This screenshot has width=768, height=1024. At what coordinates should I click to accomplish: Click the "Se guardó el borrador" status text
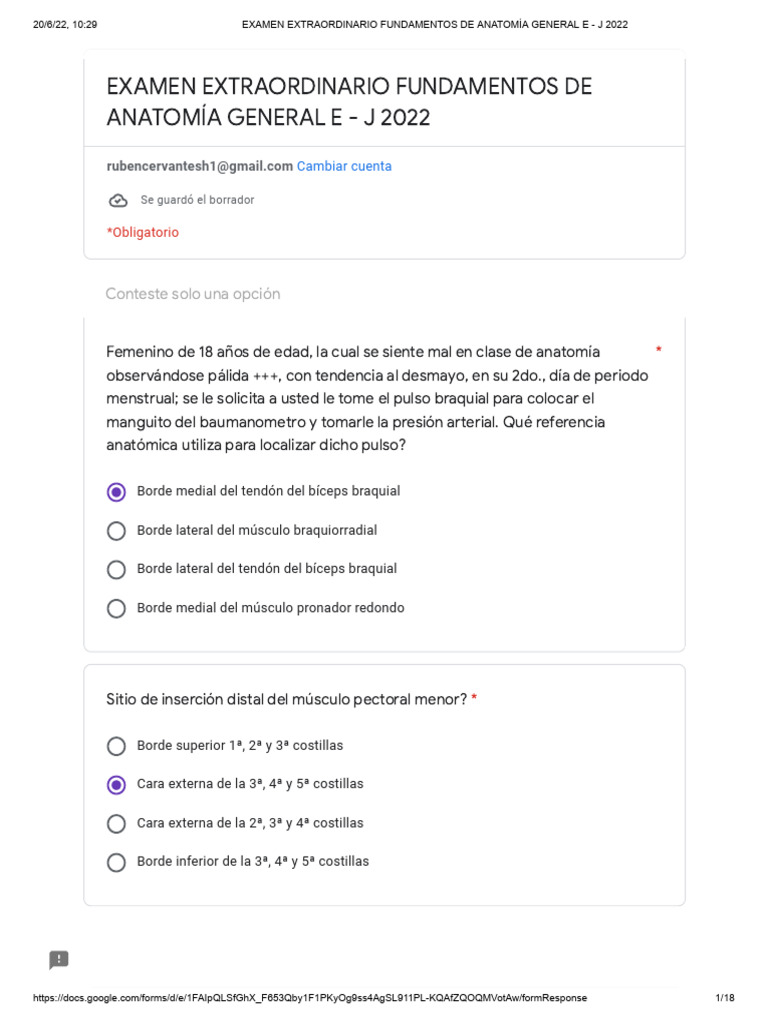click(197, 200)
